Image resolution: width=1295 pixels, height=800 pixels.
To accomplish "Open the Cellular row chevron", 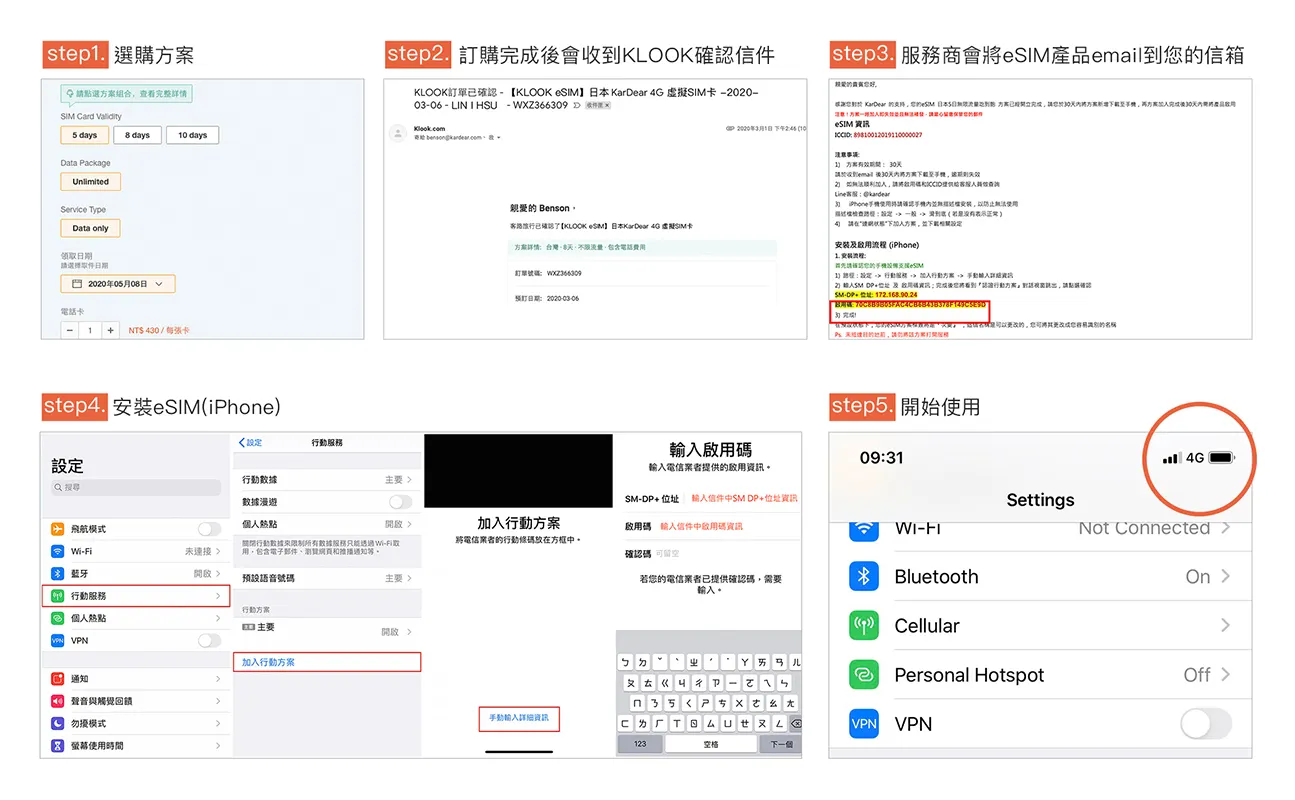I will (1226, 626).
